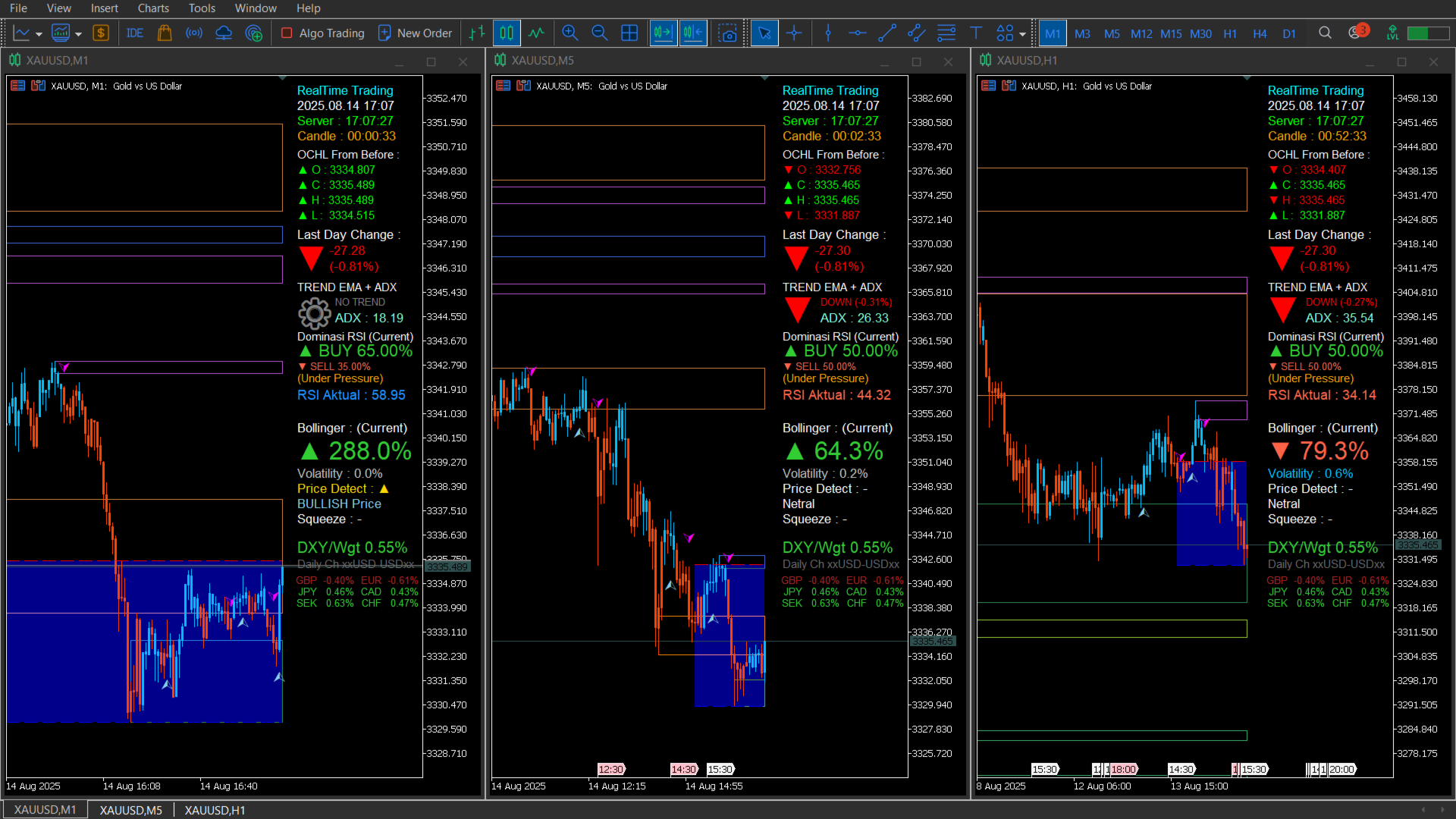Screen dimensions: 1456x819
Task: Draw an equidistant channel
Action: tap(917, 33)
